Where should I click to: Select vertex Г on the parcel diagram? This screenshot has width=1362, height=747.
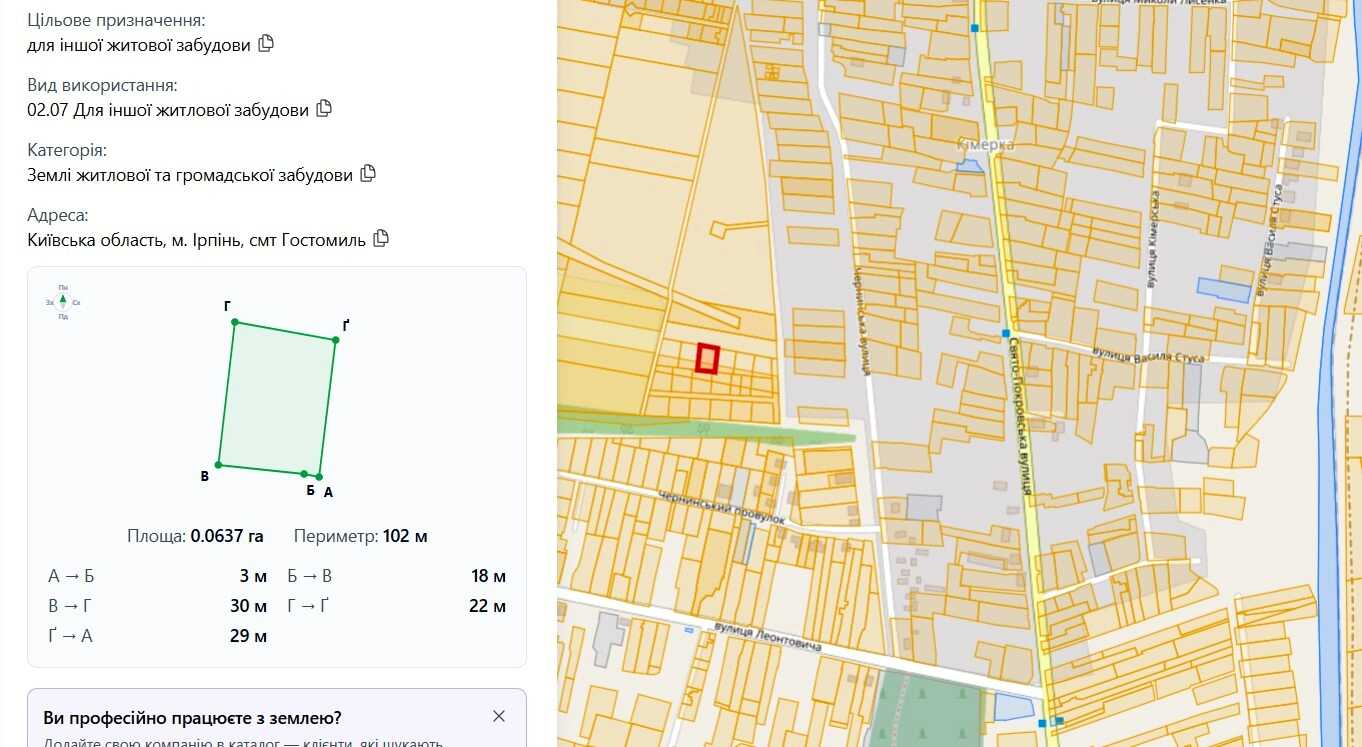pyautogui.click(x=235, y=322)
